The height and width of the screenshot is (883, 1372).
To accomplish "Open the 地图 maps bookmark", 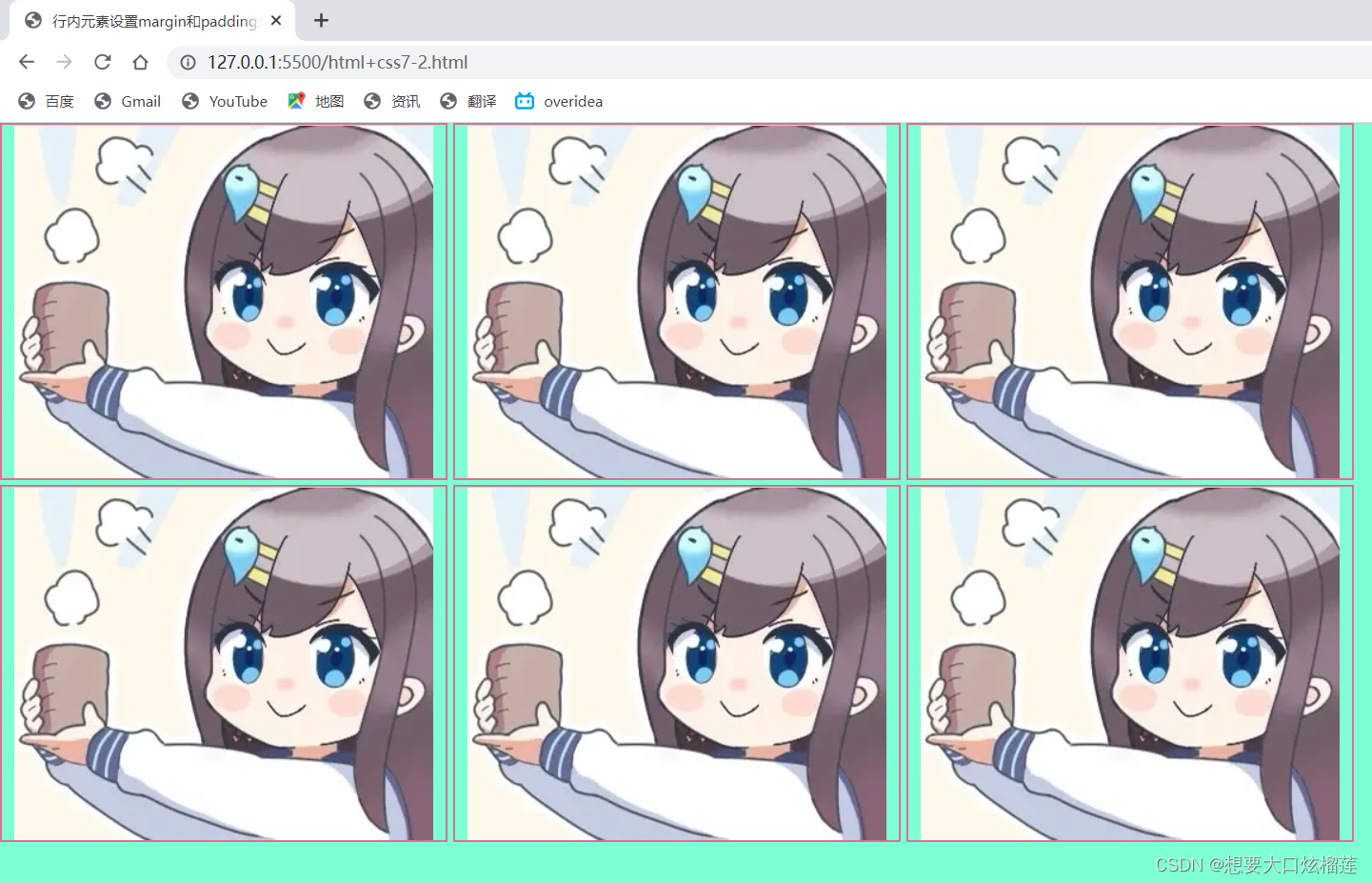I will coord(316,101).
